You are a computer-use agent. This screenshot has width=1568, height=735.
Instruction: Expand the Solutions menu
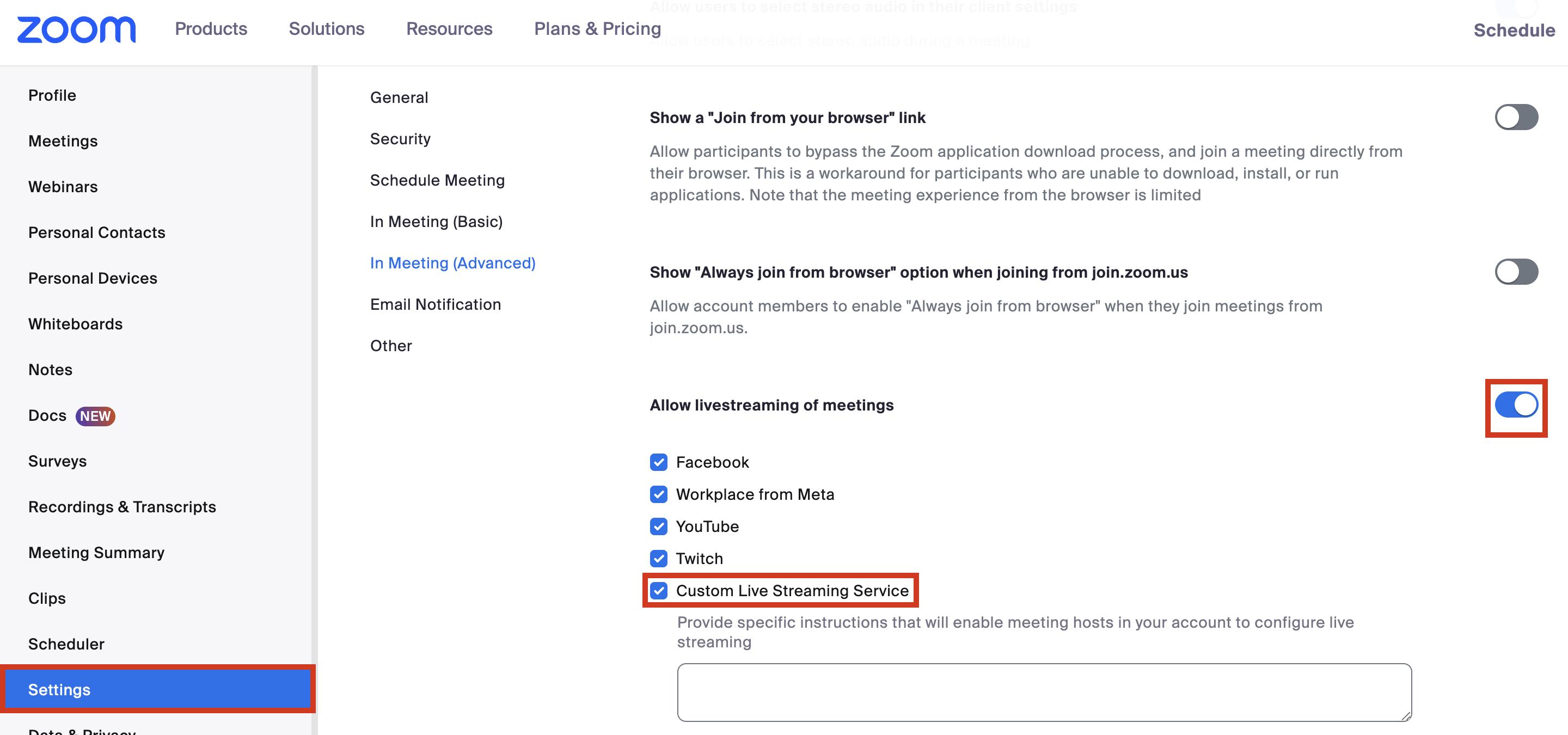tap(326, 29)
